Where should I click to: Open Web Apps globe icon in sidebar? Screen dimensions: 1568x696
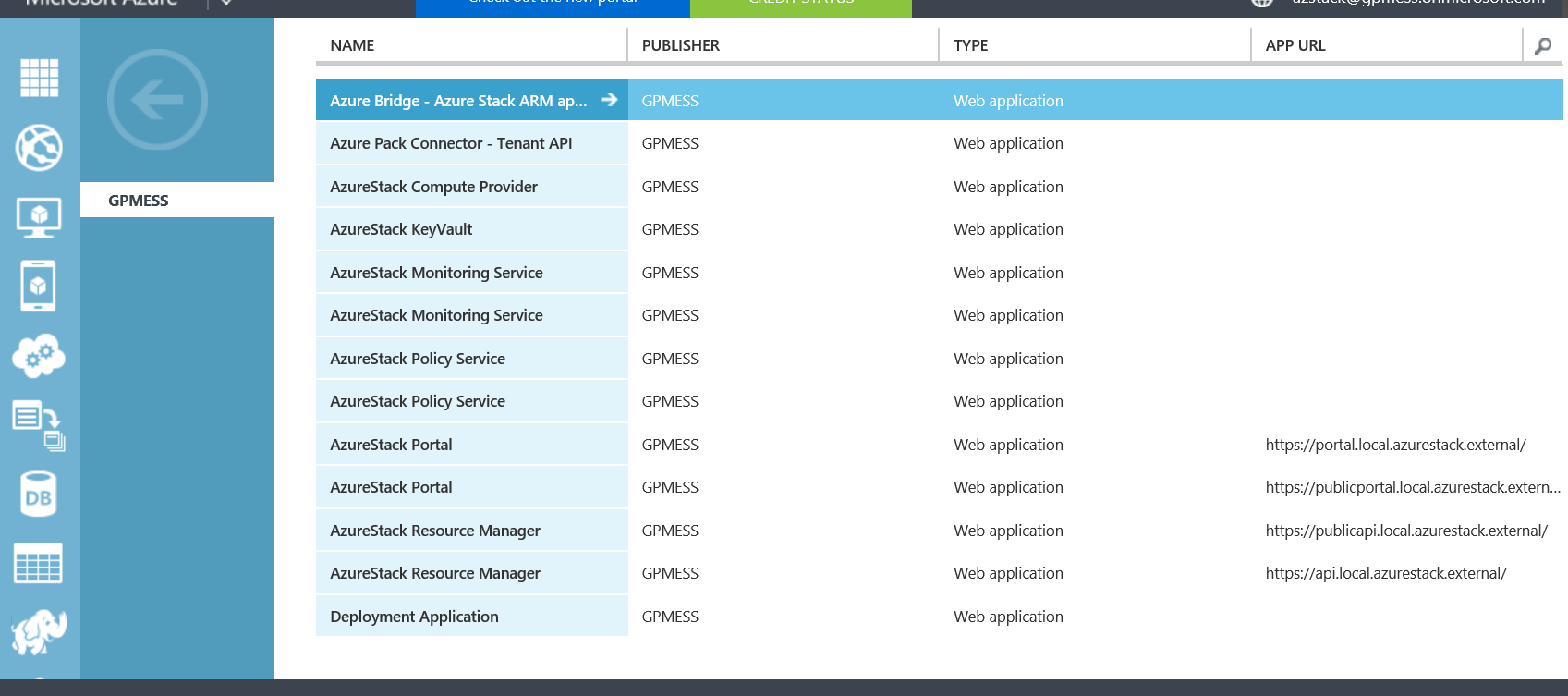coord(39,148)
